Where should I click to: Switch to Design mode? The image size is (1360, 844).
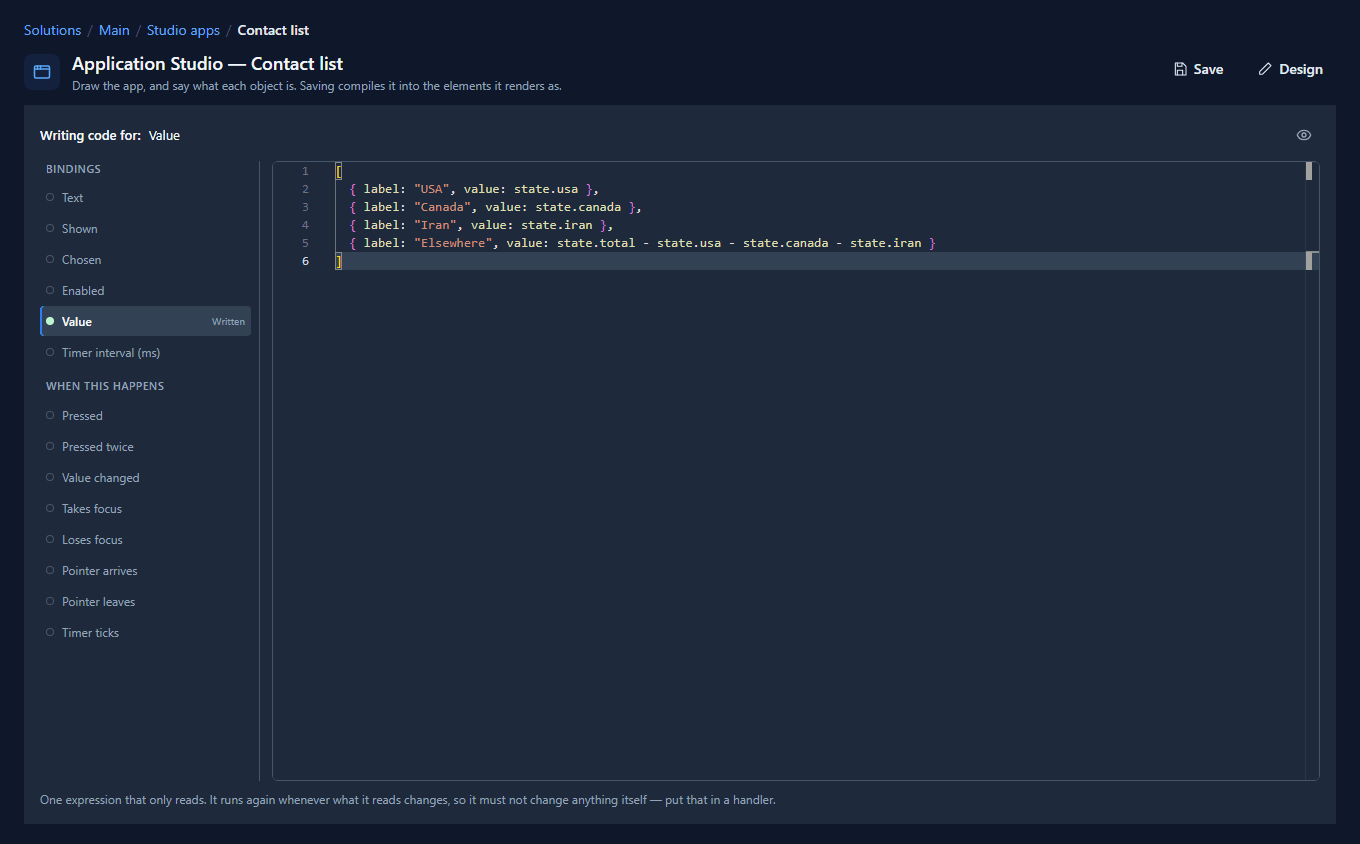pos(1290,69)
